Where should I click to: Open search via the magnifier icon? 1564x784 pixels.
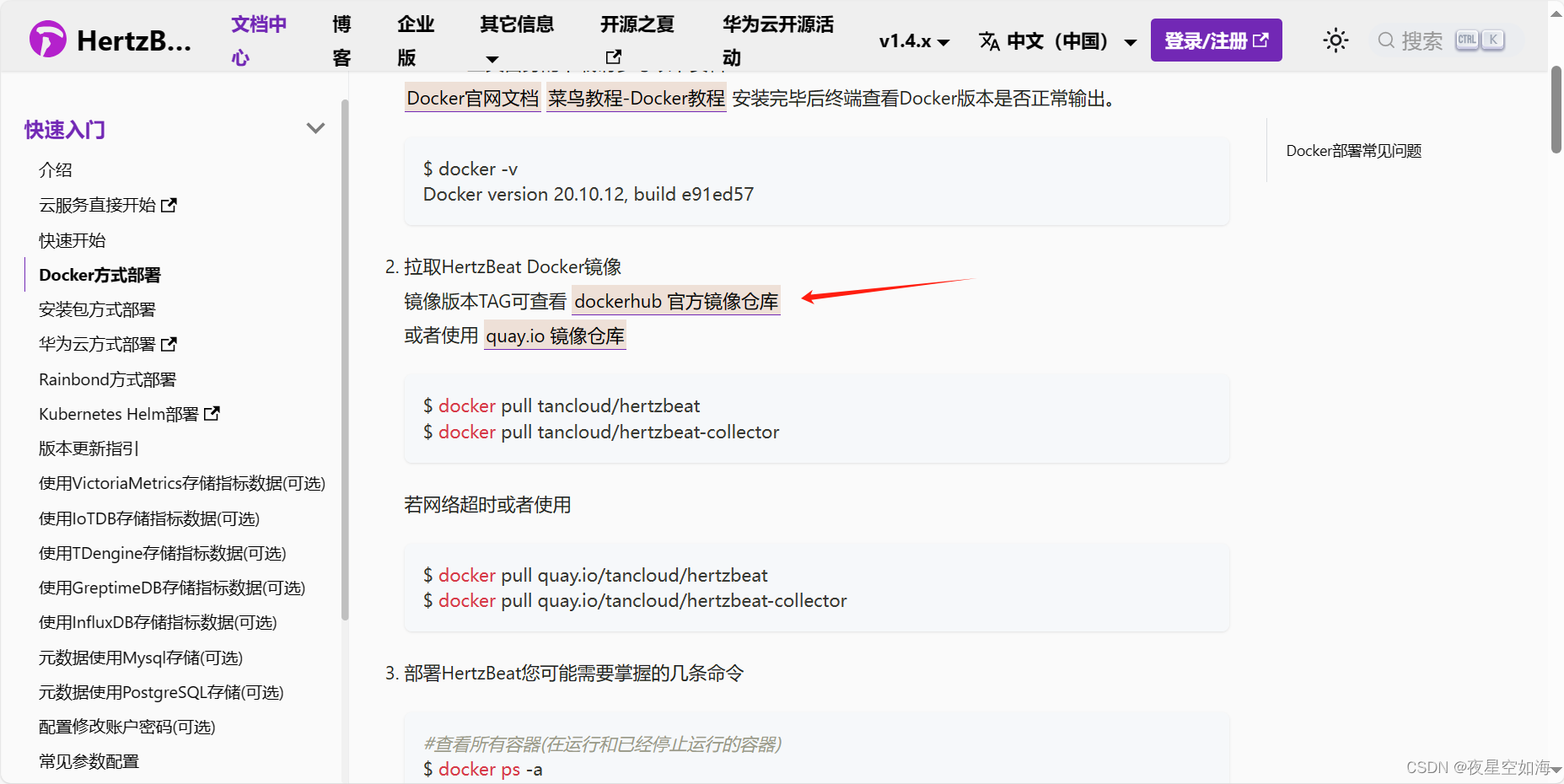pos(1385,40)
